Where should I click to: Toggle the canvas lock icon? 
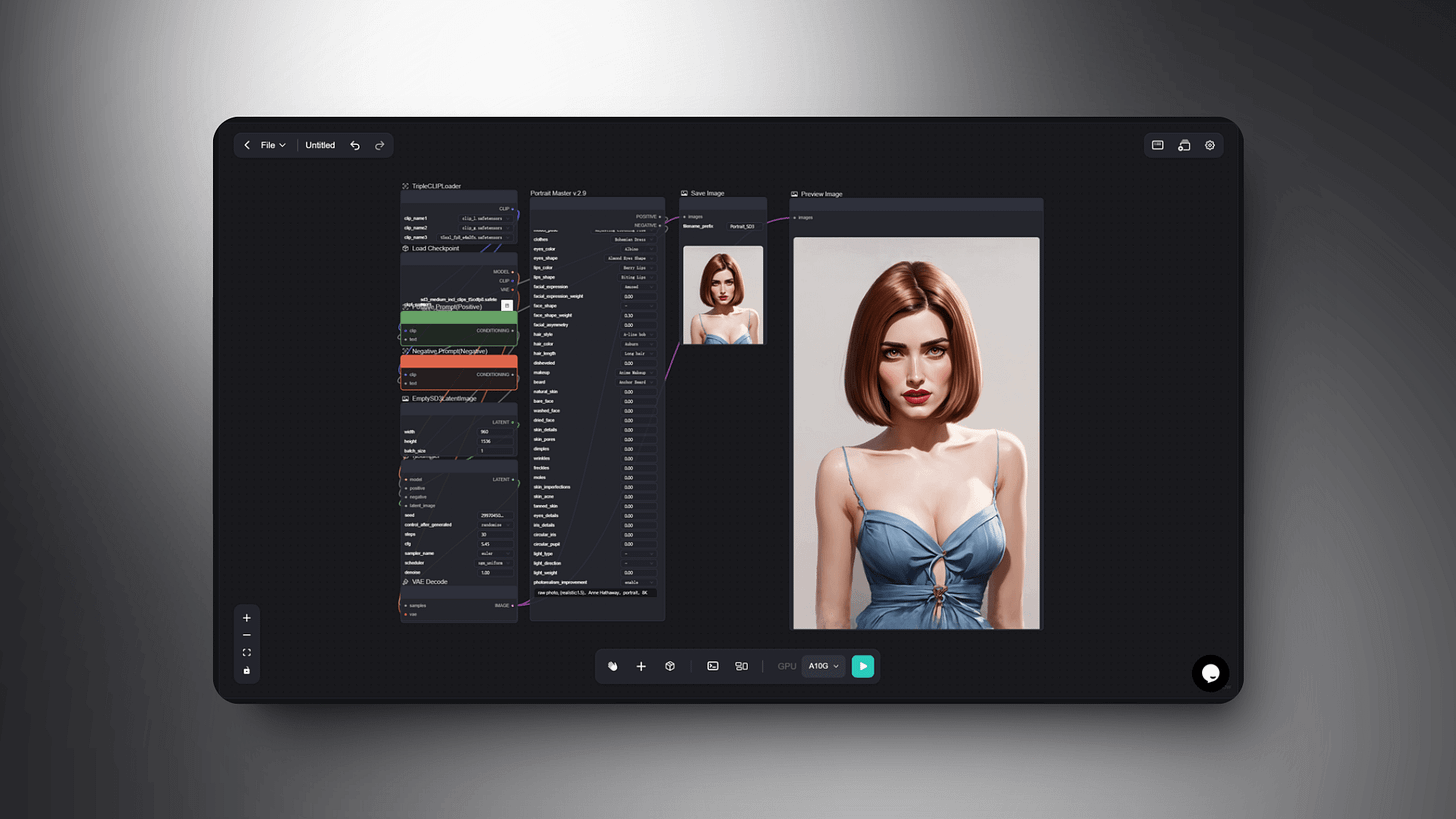[x=247, y=671]
